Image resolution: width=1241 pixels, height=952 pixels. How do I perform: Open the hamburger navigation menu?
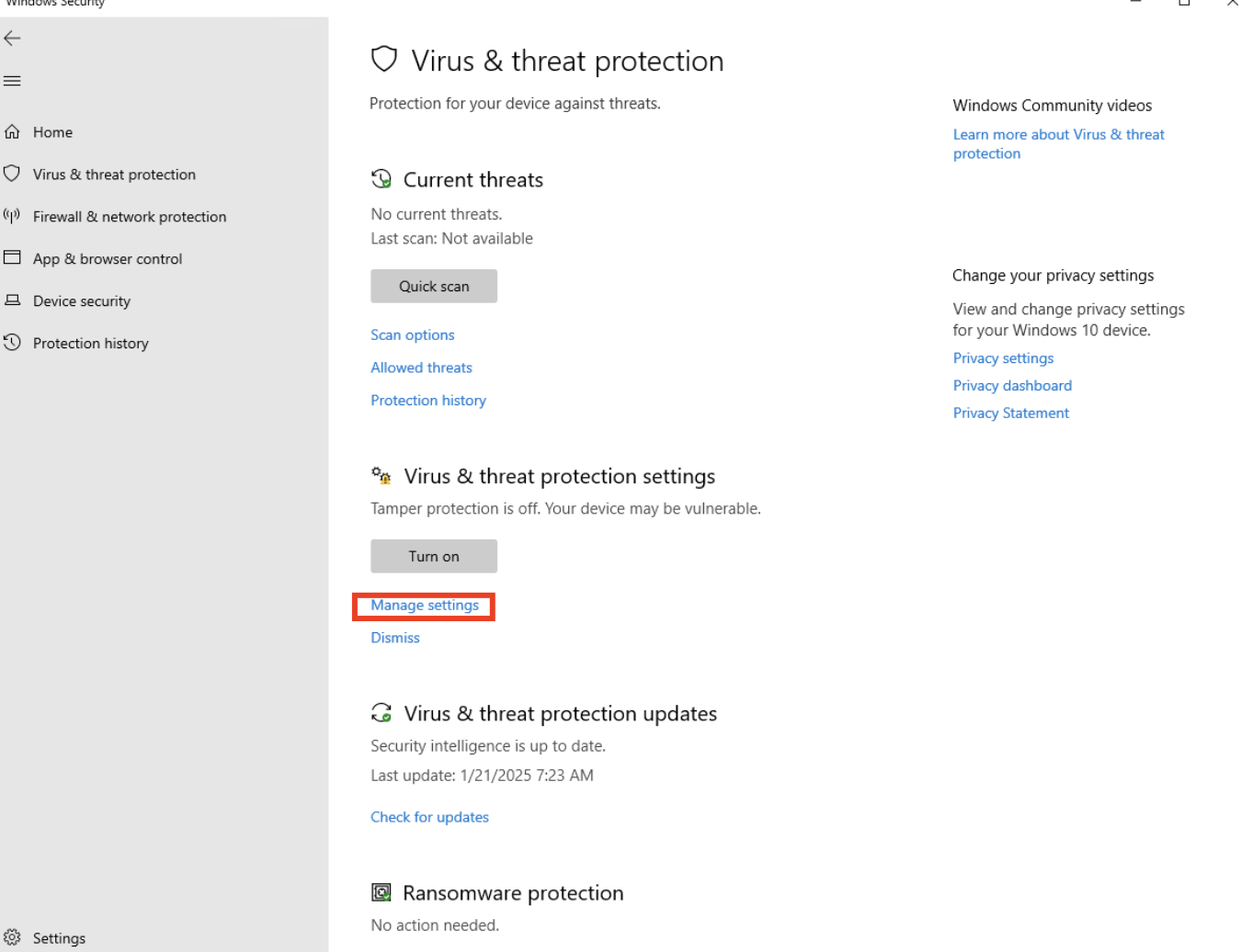pyautogui.click(x=12, y=81)
